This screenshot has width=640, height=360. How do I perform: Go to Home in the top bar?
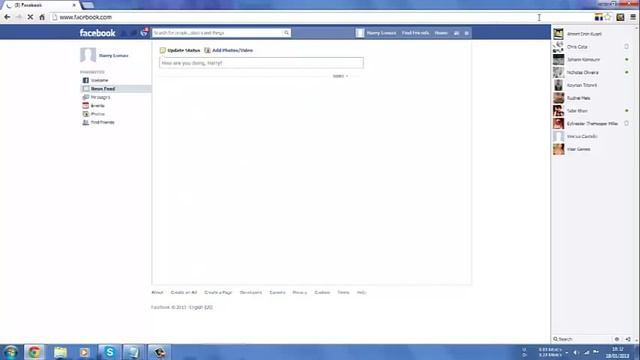(441, 33)
